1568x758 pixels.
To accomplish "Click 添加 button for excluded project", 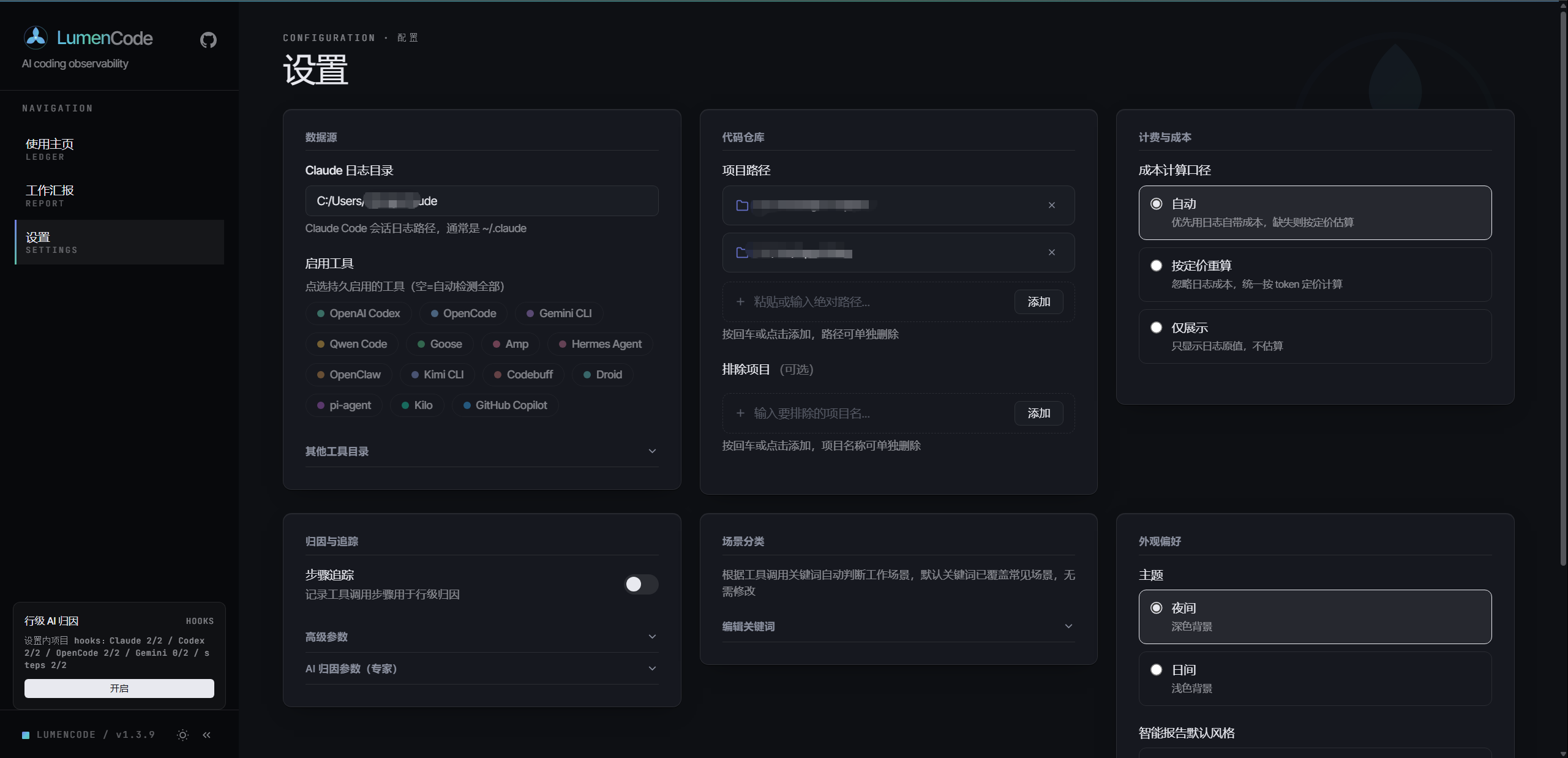I will (1038, 413).
